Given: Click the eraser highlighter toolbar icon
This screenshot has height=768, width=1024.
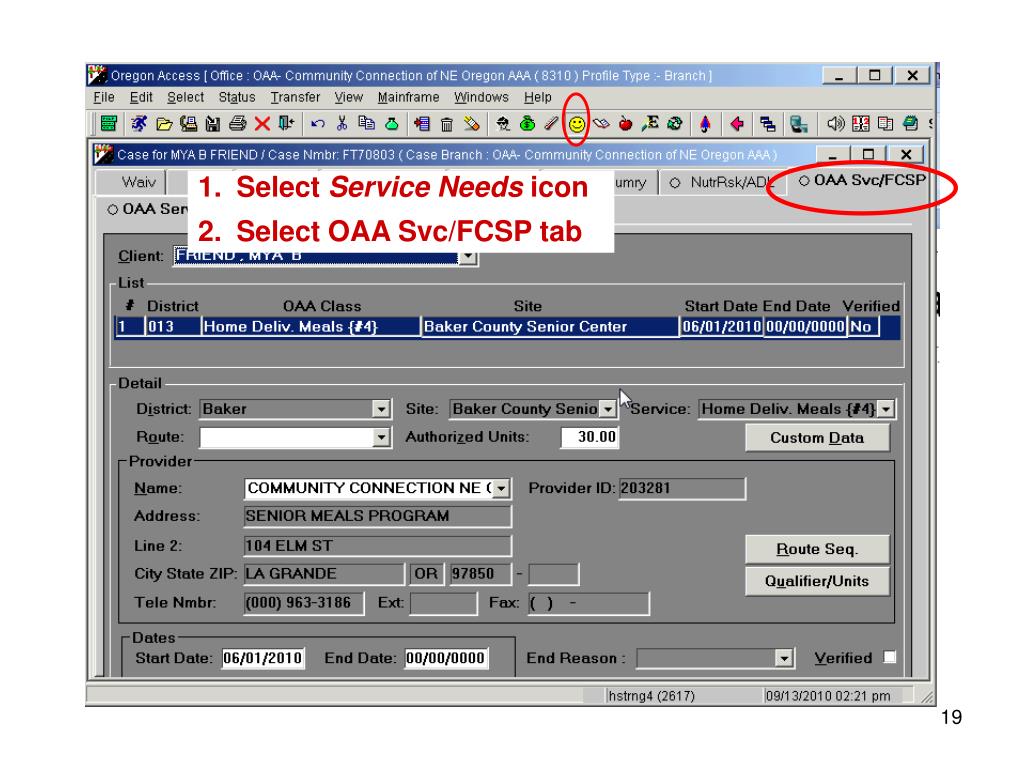Looking at the screenshot, I should [472, 123].
